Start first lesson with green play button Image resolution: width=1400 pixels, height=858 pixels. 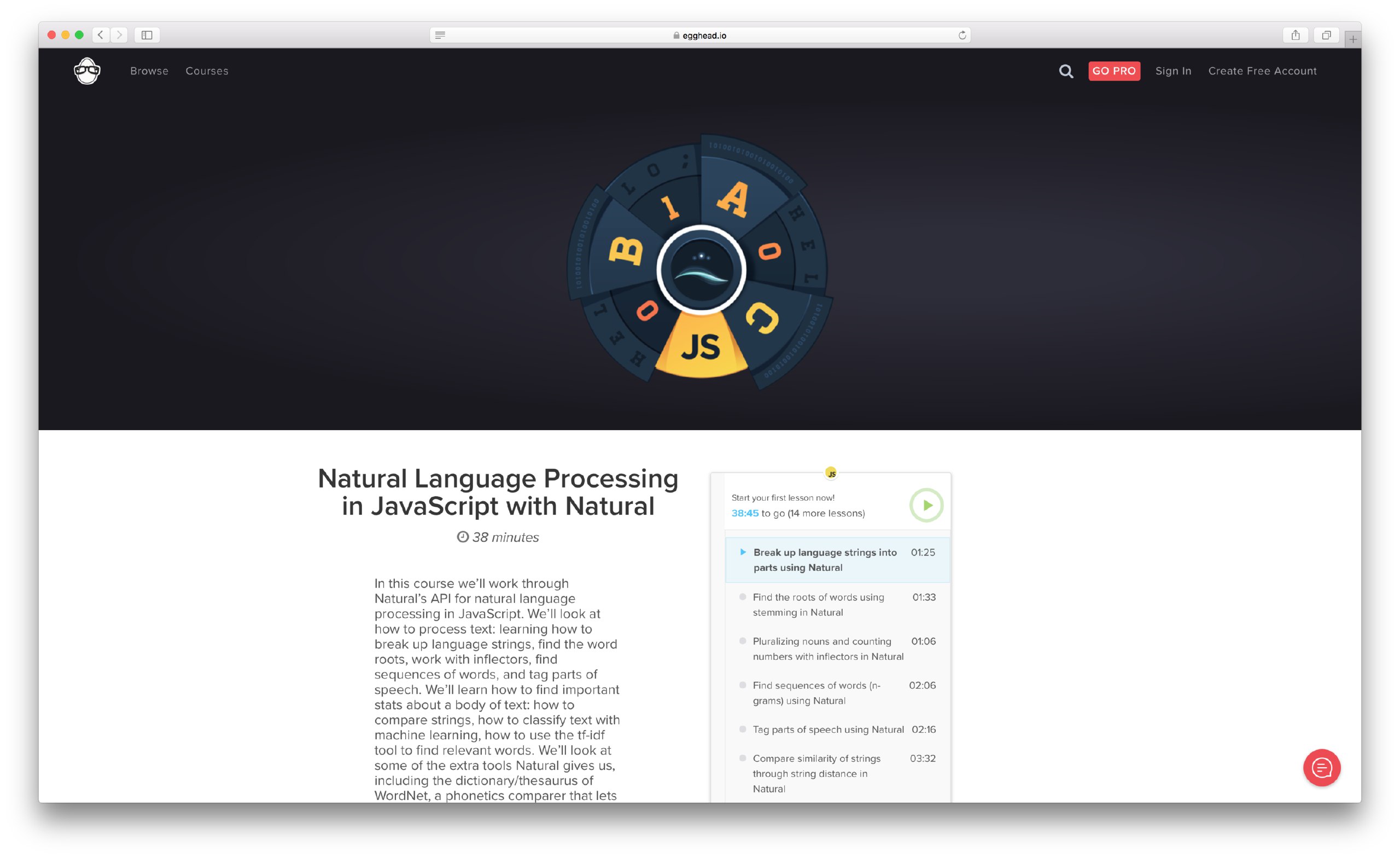tap(926, 505)
